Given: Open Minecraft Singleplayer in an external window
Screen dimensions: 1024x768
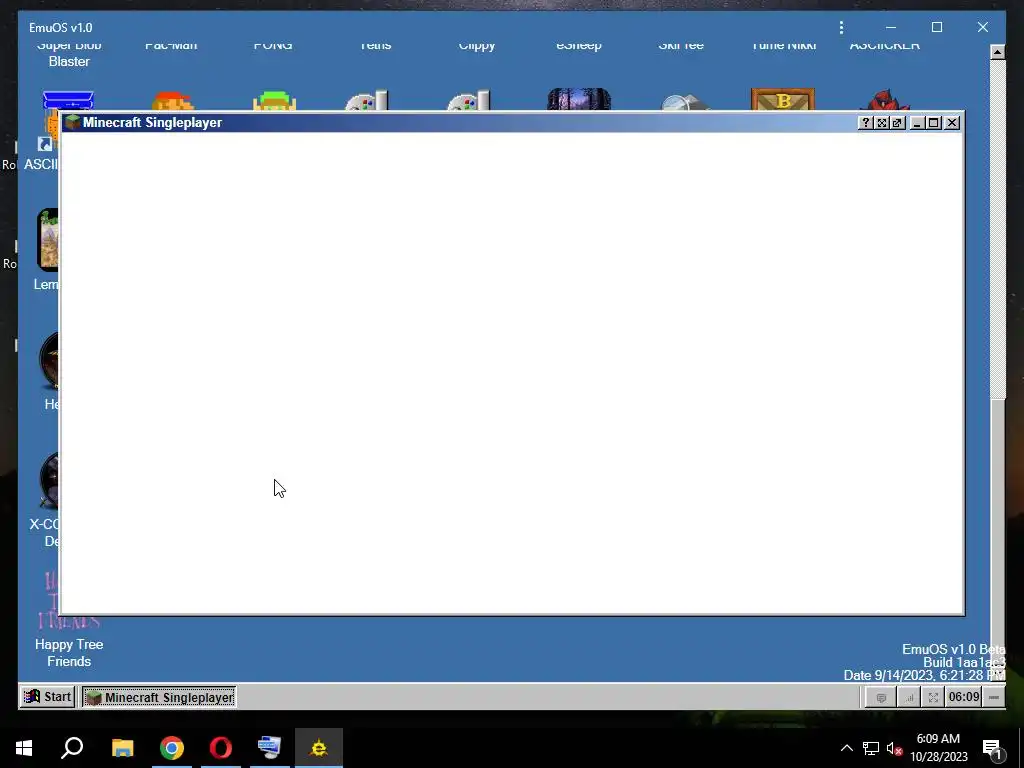Looking at the screenshot, I should point(898,123).
